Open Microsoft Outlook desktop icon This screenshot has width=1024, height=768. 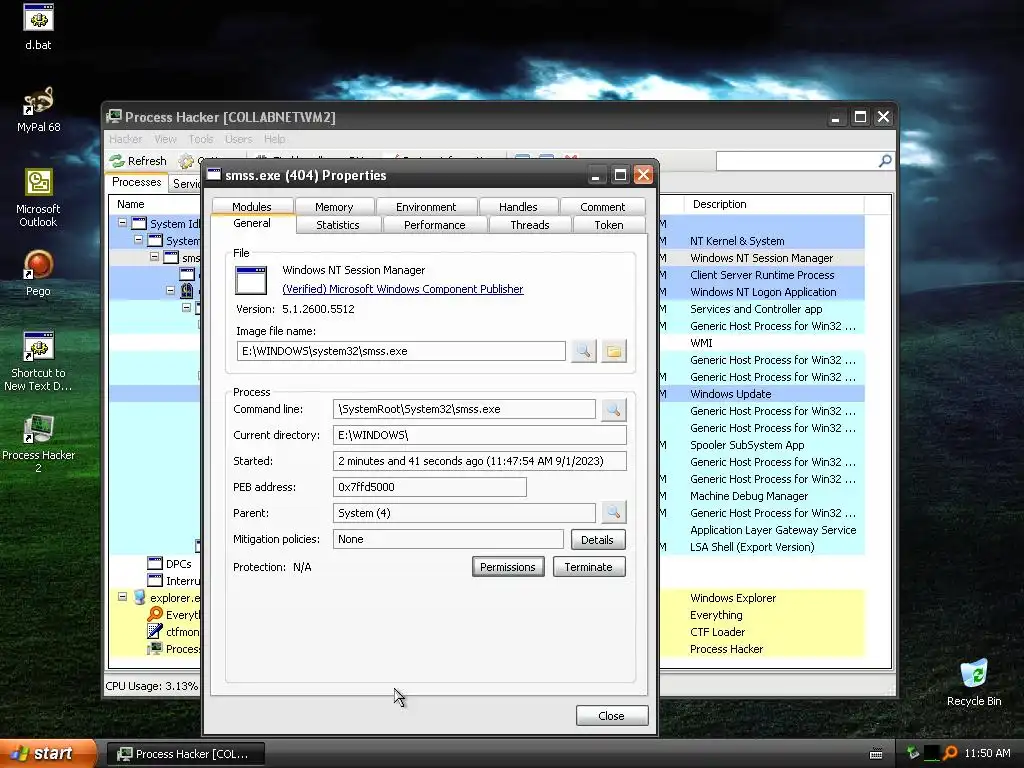[38, 198]
